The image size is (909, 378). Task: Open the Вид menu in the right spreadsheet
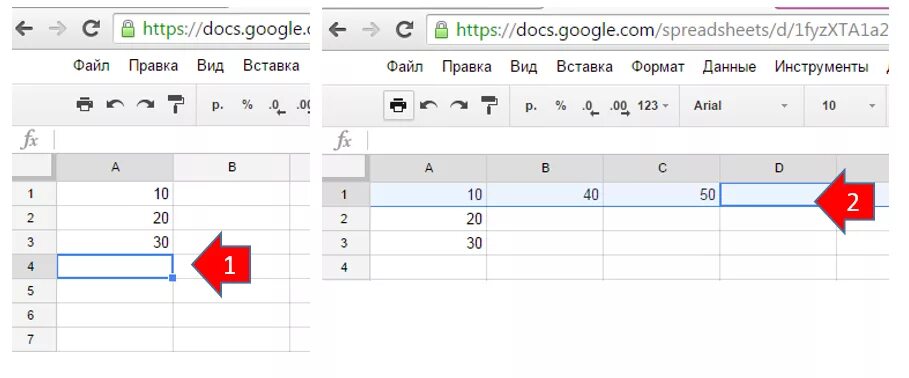[523, 67]
